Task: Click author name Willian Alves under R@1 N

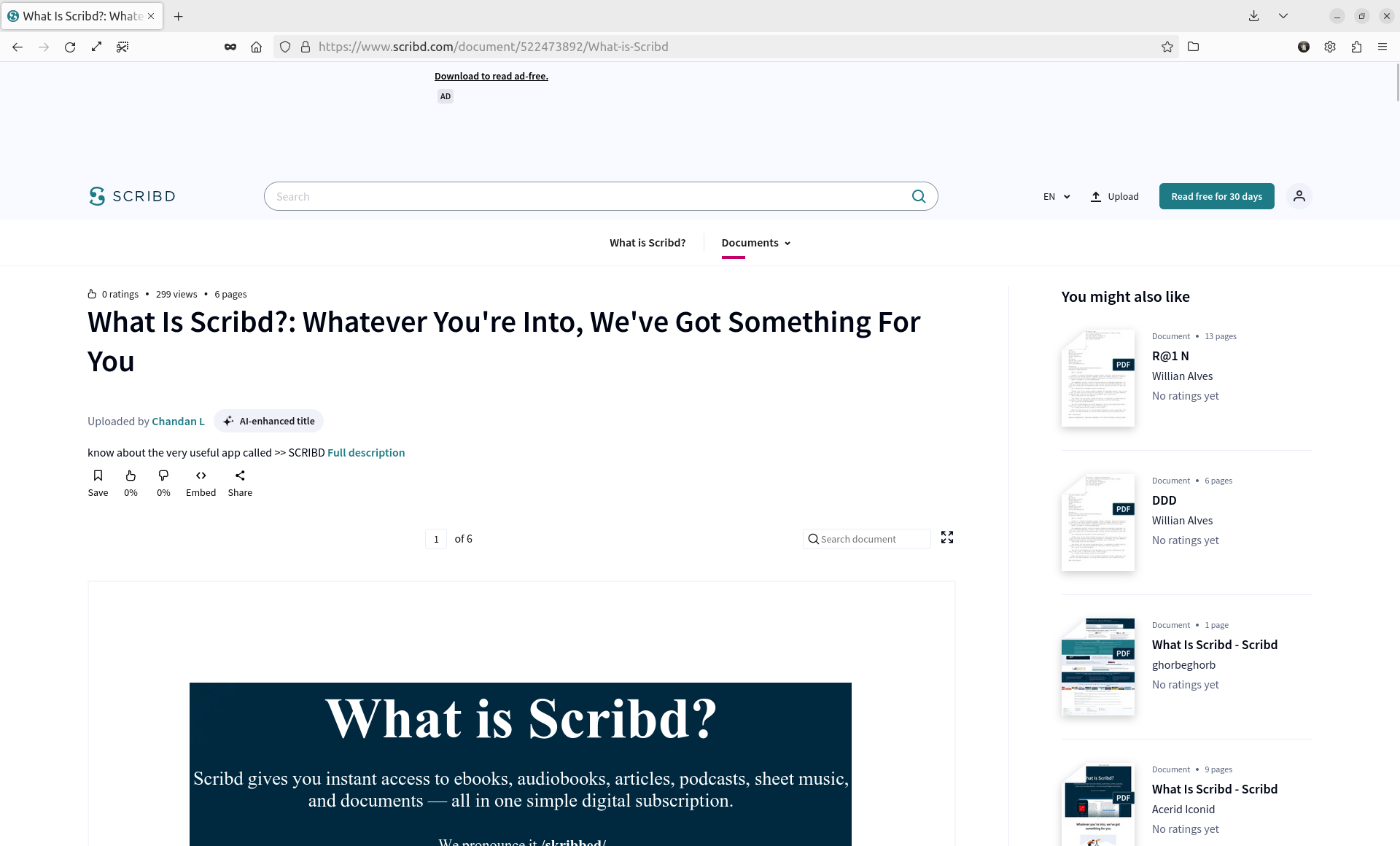Action: [1182, 376]
